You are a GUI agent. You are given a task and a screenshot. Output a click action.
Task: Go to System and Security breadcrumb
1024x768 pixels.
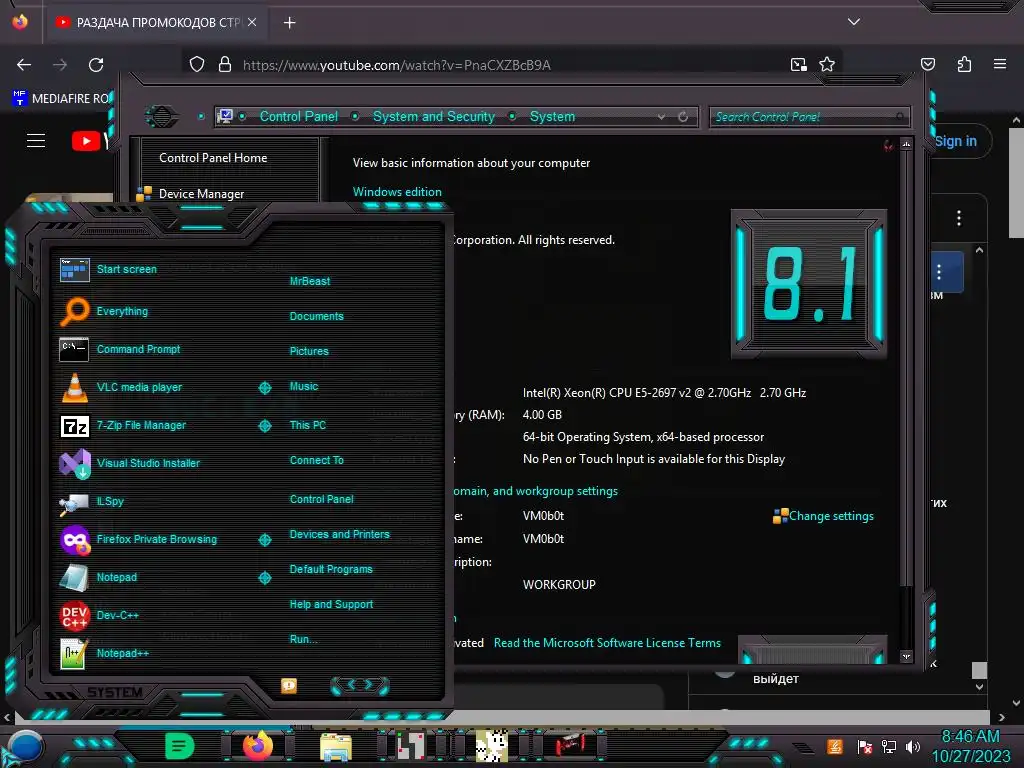point(434,116)
